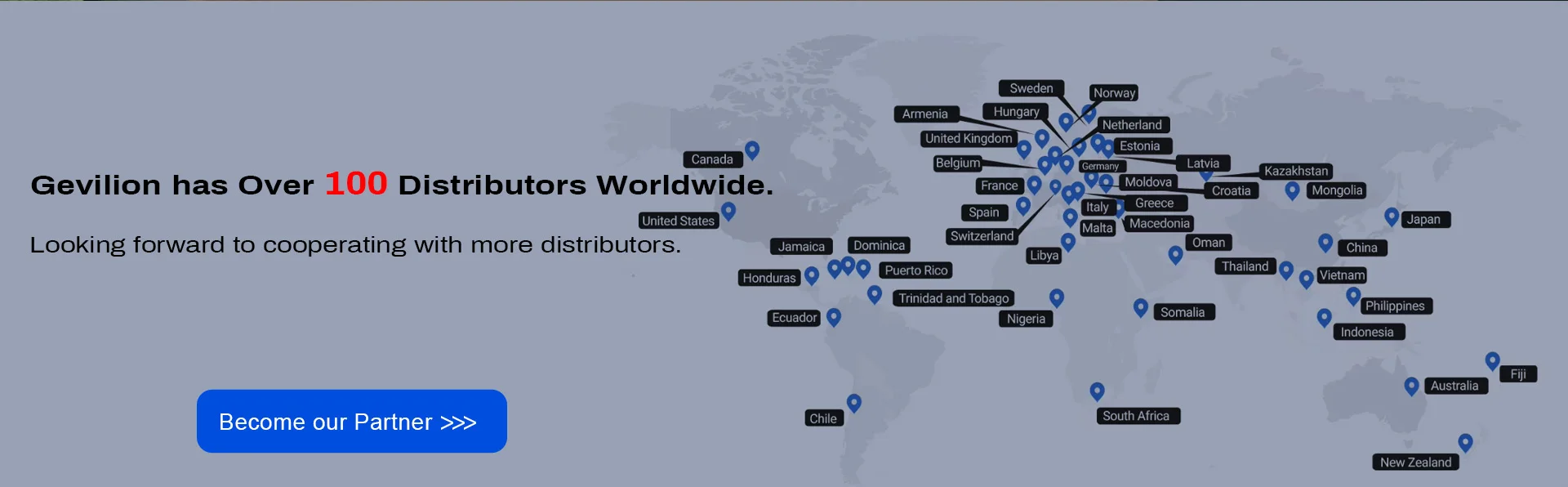Select the map pin next to China
The image size is (1568, 487).
(1325, 243)
